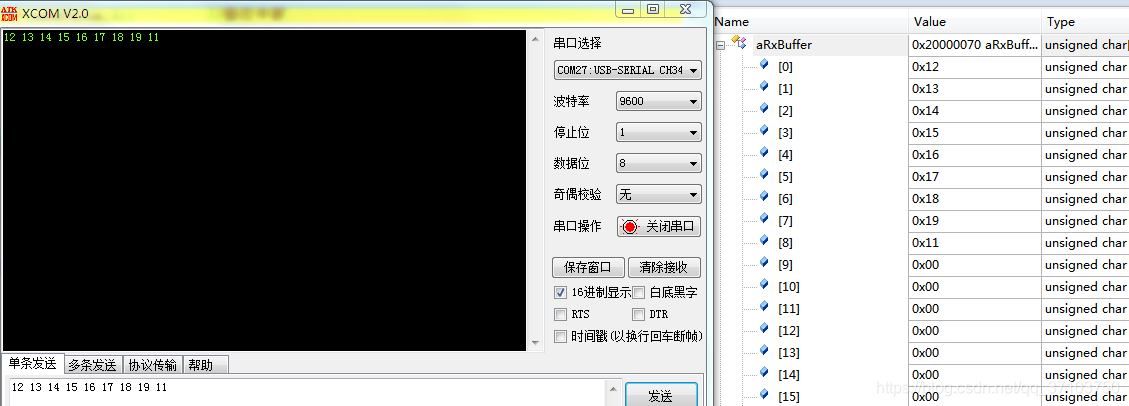Click the blue diamond icon of element [7]

(764, 219)
